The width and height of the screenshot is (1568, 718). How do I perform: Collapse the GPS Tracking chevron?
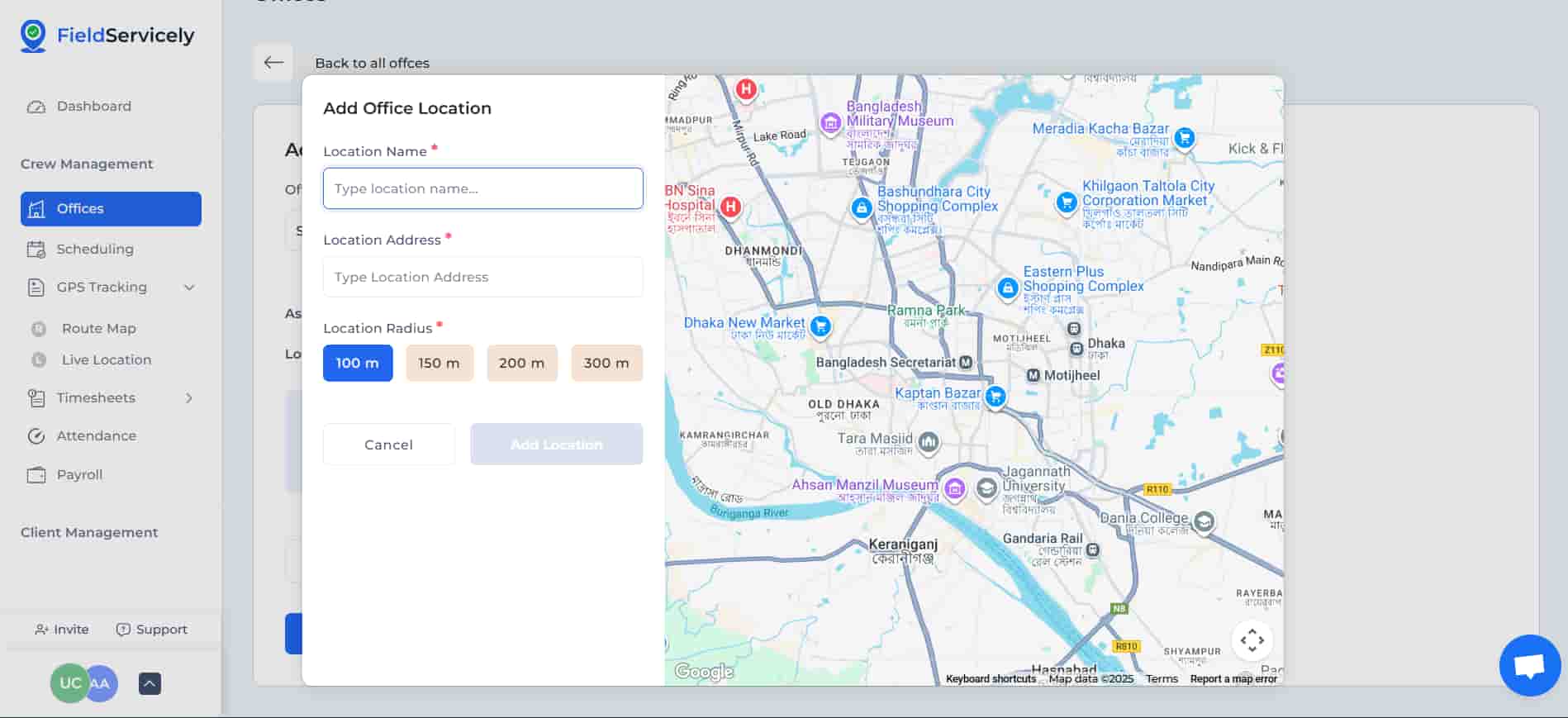[189, 288]
